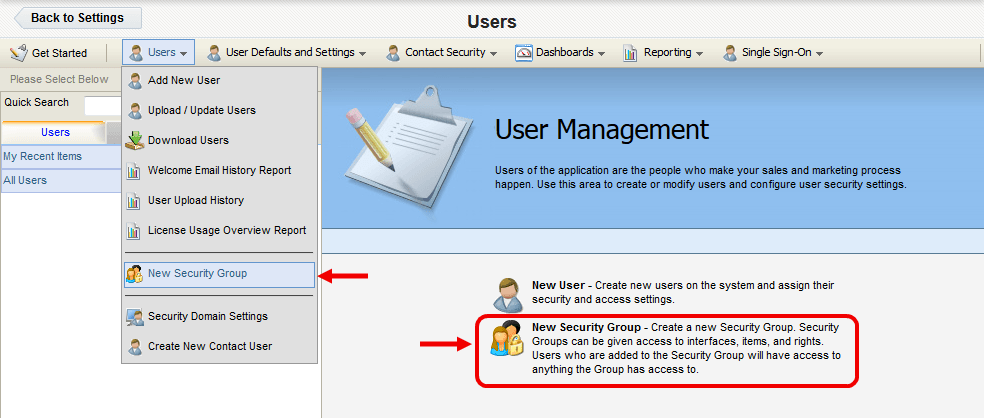
Task: Expand the Single Sign-On dropdown arrow
Action: (x=819, y=54)
